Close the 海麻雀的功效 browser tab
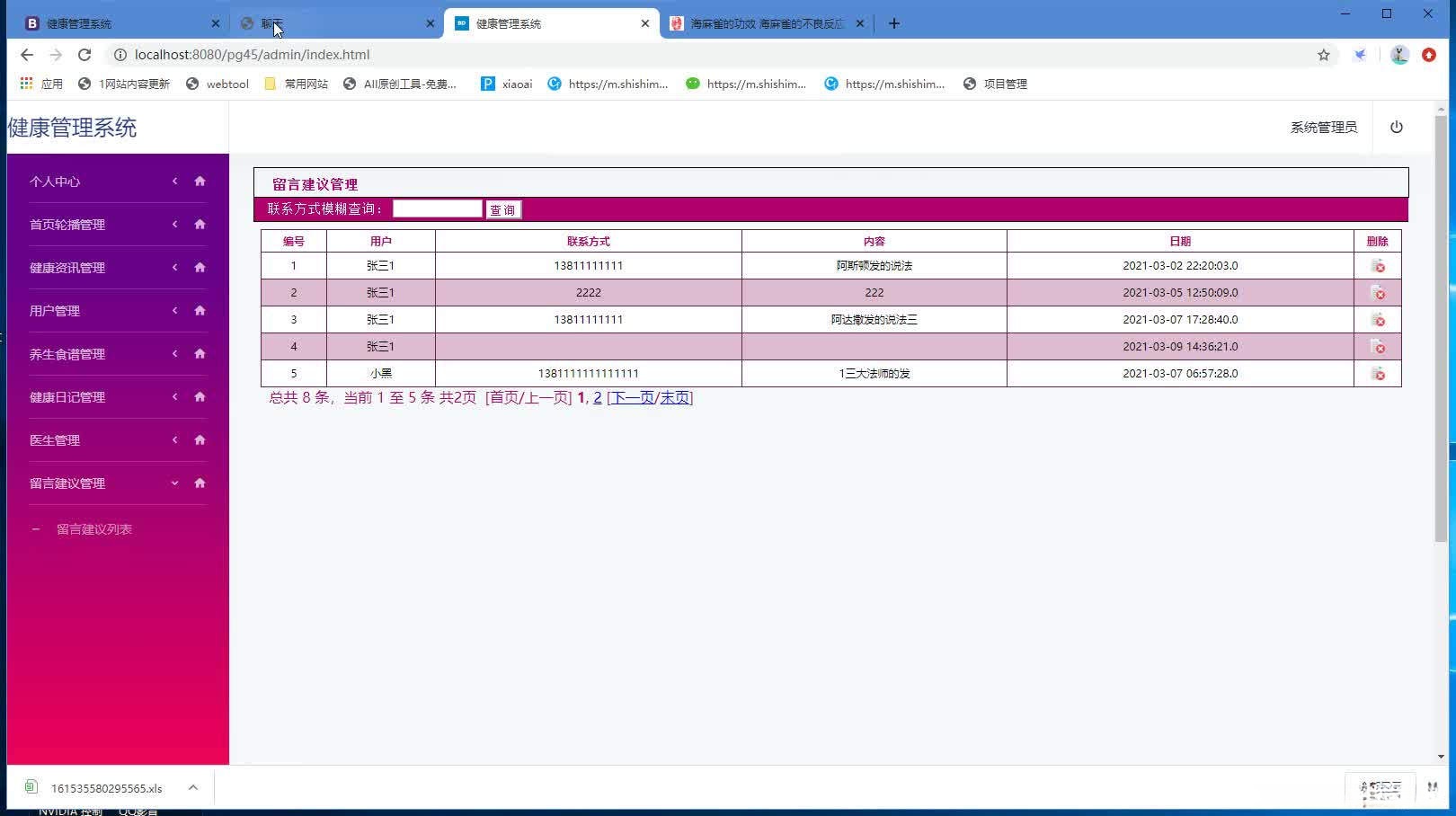This screenshot has width=1456, height=816. click(x=860, y=23)
